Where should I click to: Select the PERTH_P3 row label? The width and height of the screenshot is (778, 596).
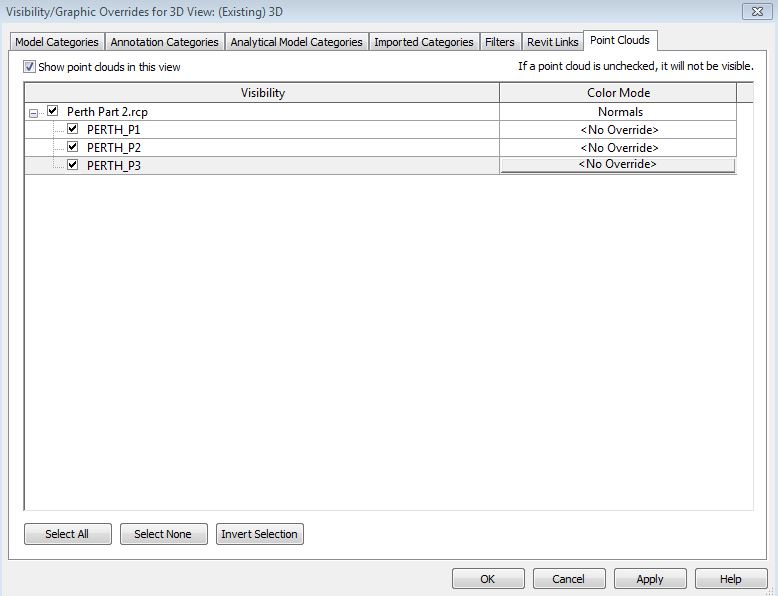(114, 165)
